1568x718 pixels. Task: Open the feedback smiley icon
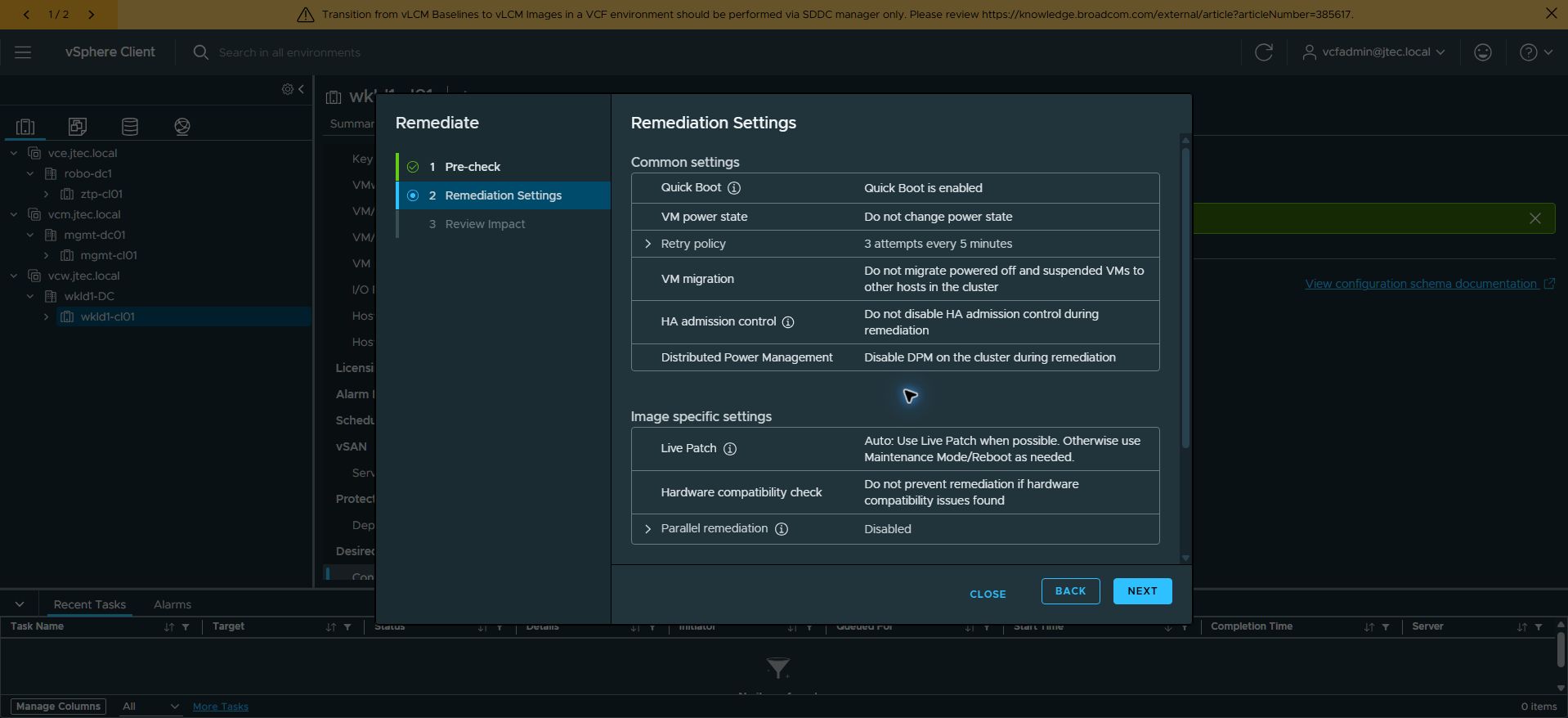pyautogui.click(x=1483, y=52)
